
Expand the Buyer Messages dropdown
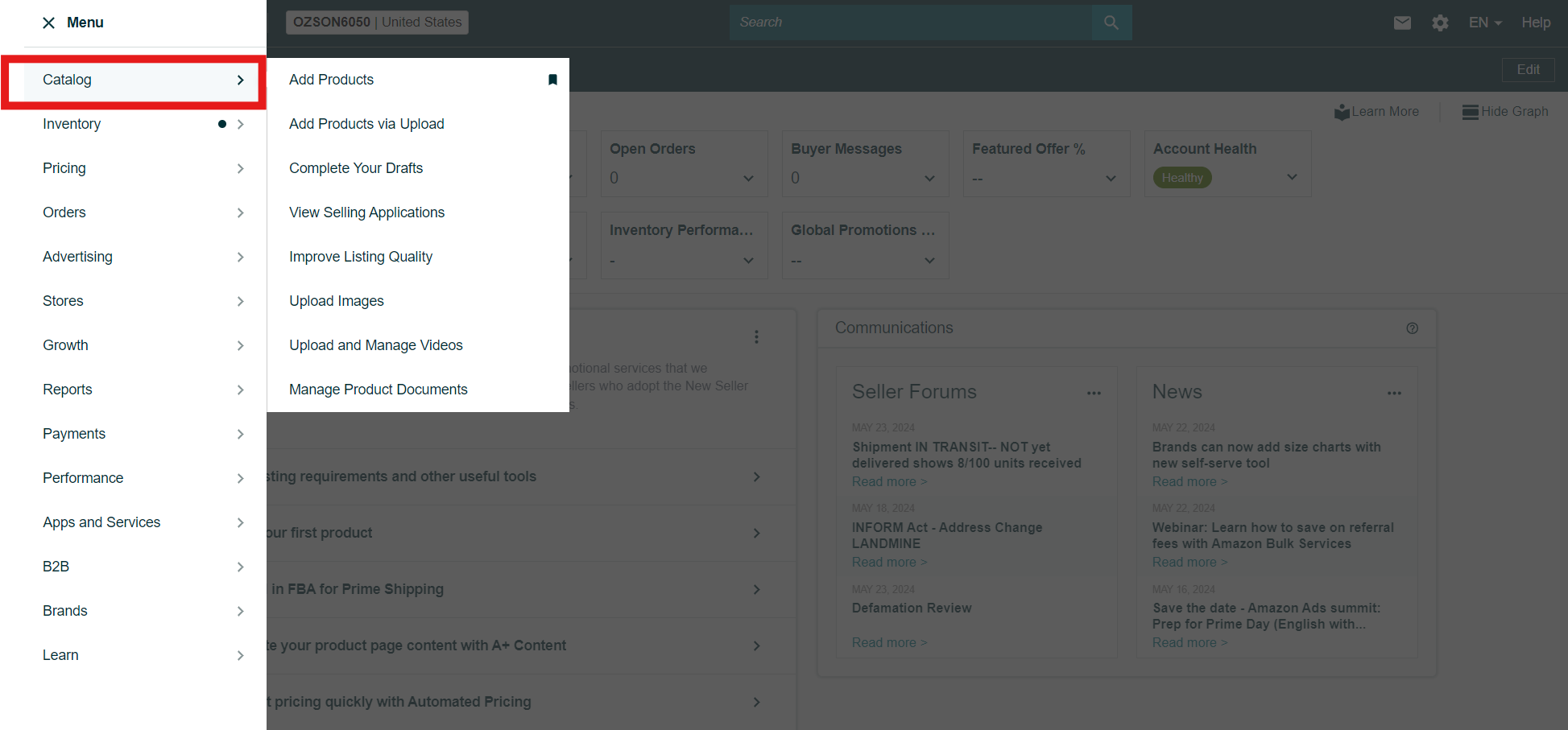929,178
